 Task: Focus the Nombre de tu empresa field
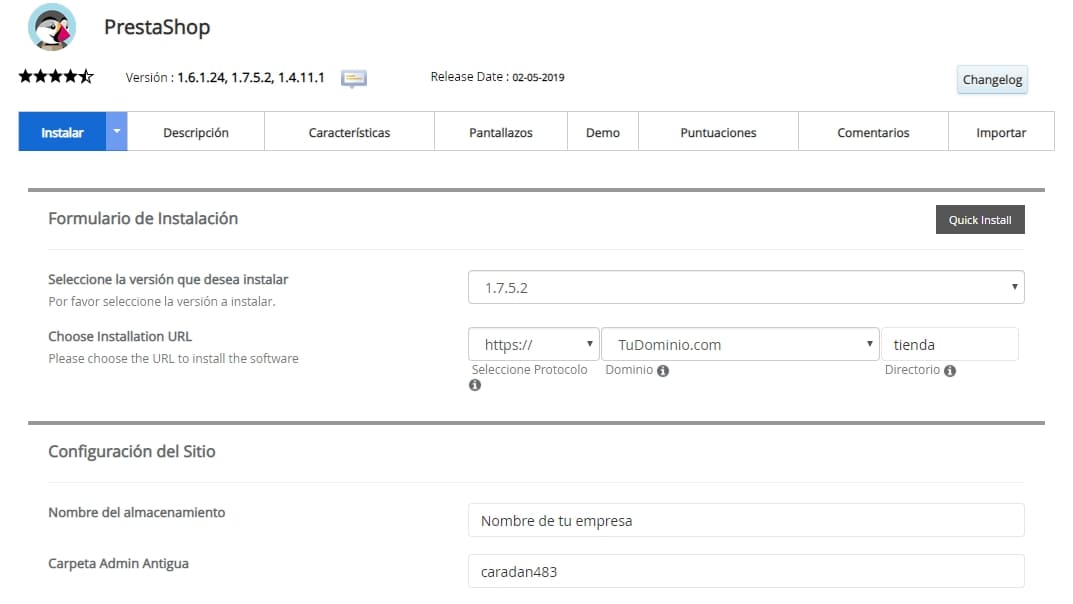[746, 521]
